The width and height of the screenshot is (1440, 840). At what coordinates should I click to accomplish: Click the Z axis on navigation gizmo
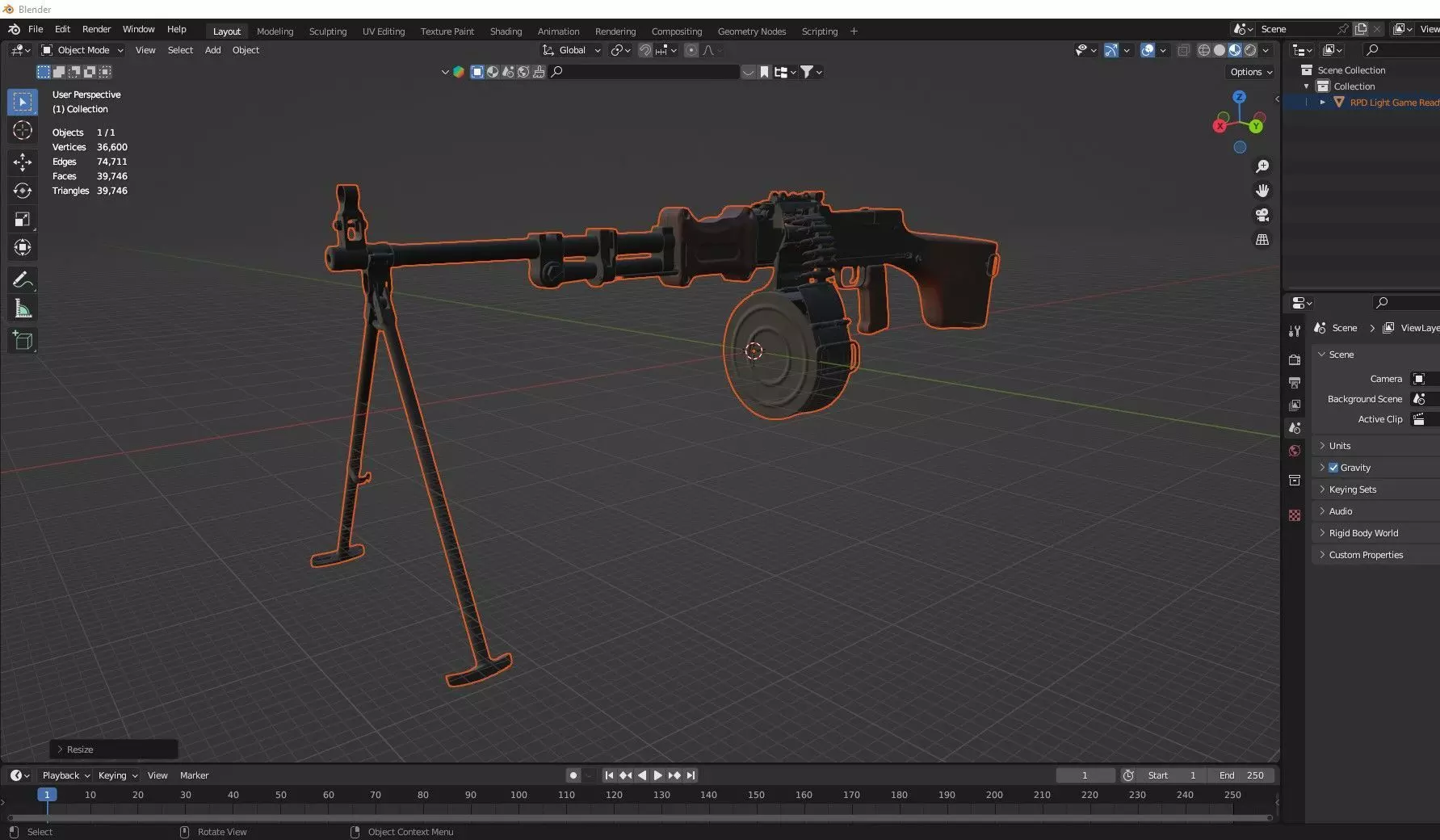1239,97
